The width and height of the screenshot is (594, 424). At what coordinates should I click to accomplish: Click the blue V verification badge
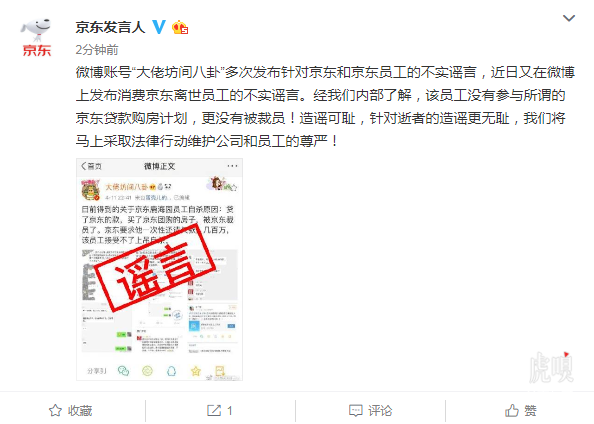[x=159, y=27]
